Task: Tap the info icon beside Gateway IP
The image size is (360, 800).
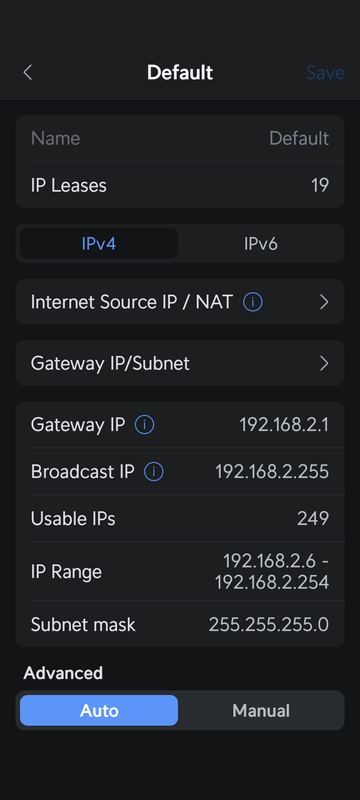Action: 144,424
